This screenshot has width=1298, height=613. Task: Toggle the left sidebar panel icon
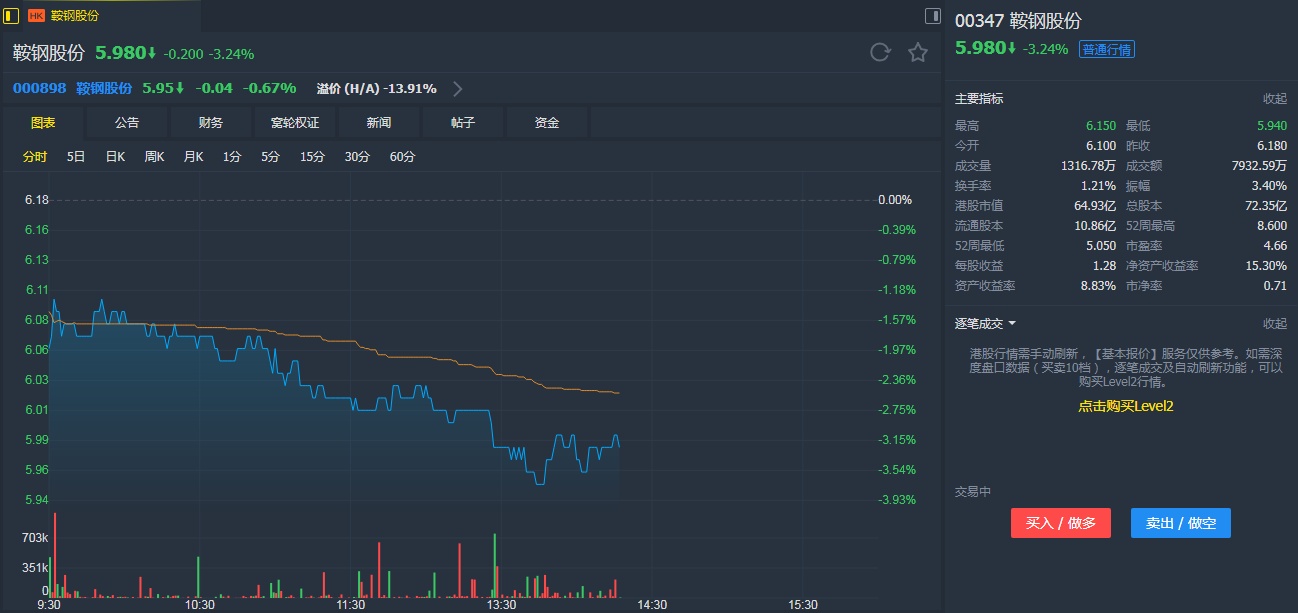pyautogui.click(x=11, y=16)
